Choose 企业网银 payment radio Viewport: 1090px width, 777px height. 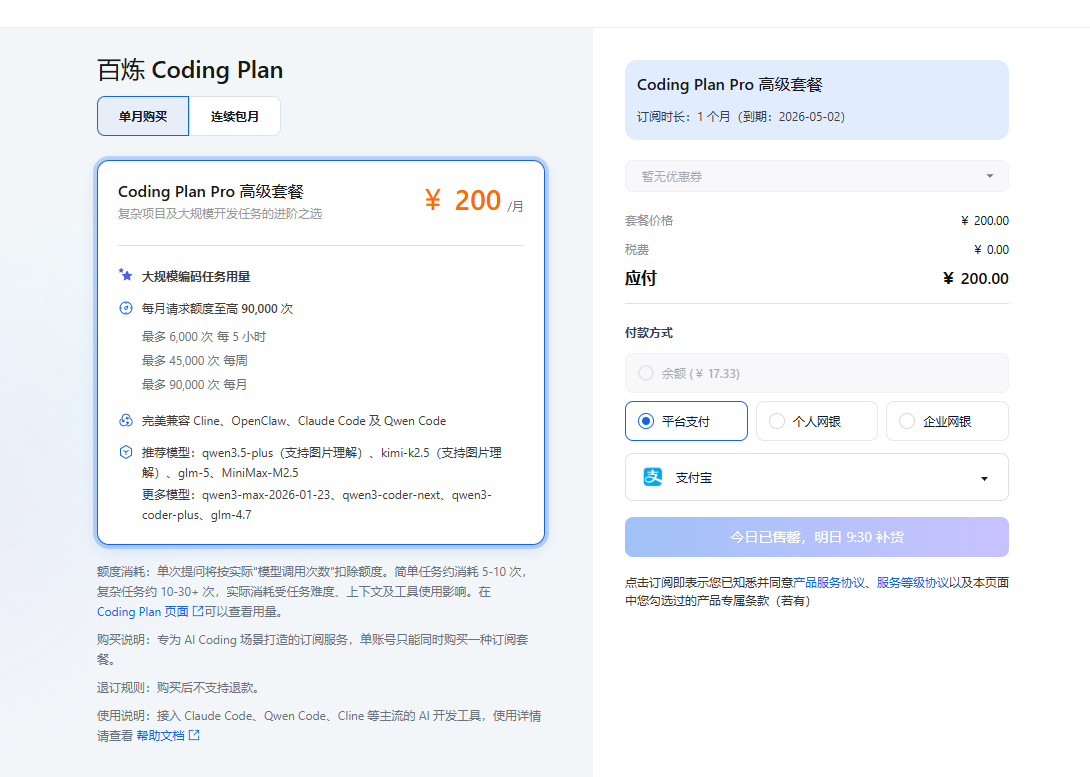click(x=907, y=421)
